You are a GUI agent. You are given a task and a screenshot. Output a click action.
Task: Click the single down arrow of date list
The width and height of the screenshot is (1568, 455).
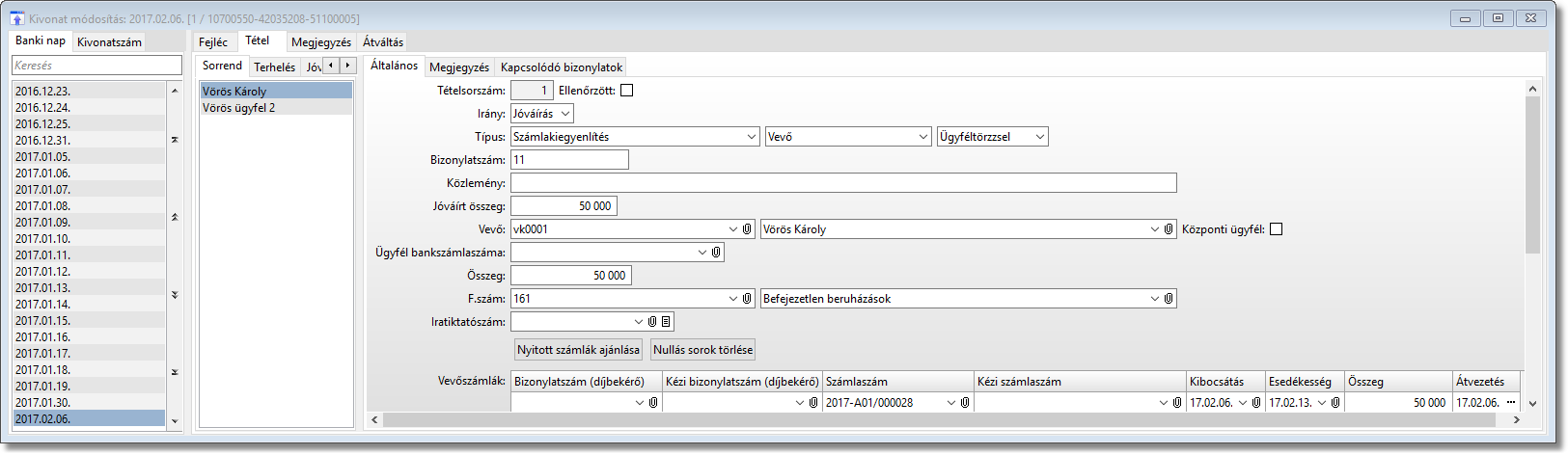pos(175,420)
